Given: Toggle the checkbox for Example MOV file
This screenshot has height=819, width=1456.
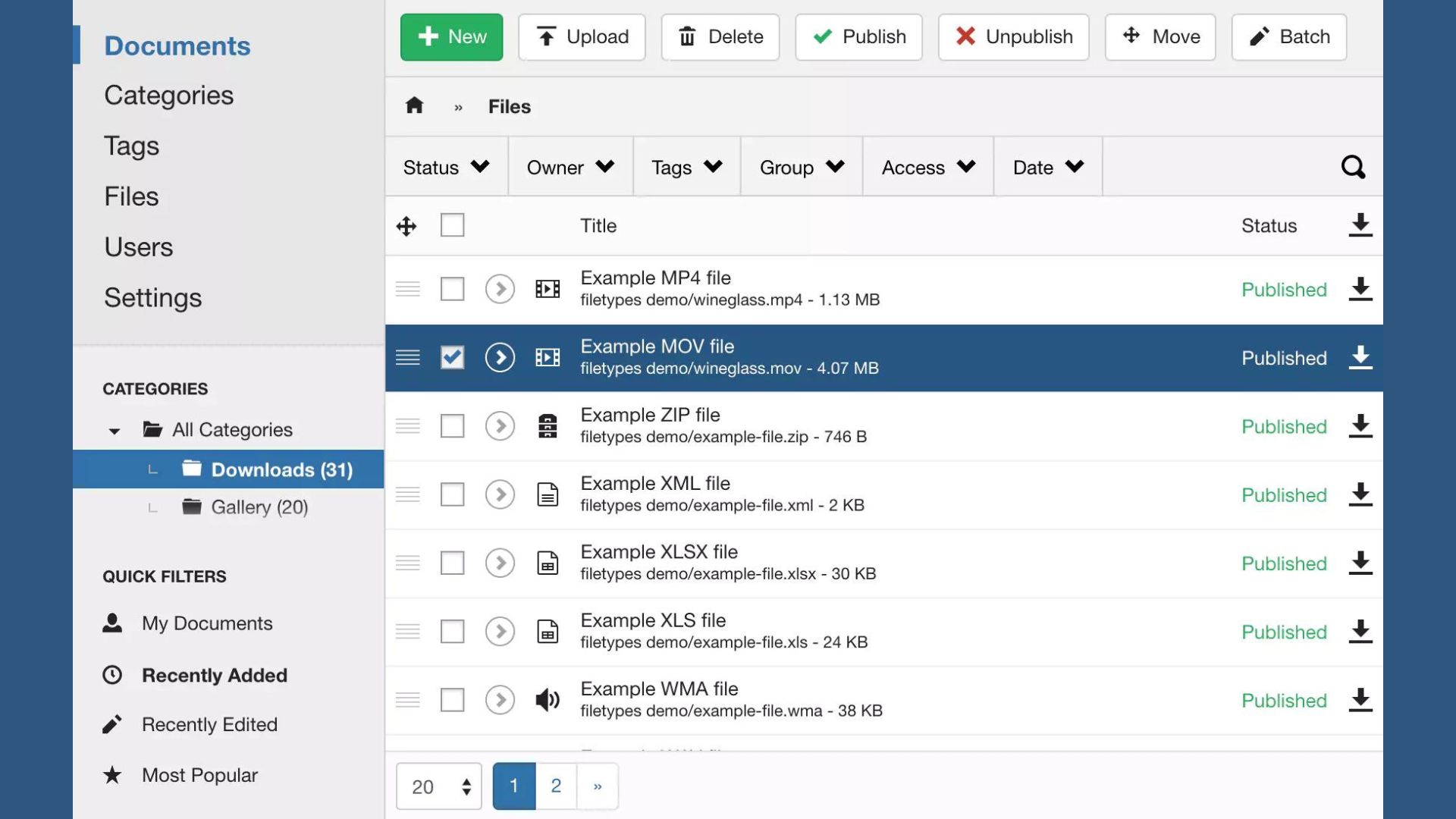Looking at the screenshot, I should [x=452, y=357].
